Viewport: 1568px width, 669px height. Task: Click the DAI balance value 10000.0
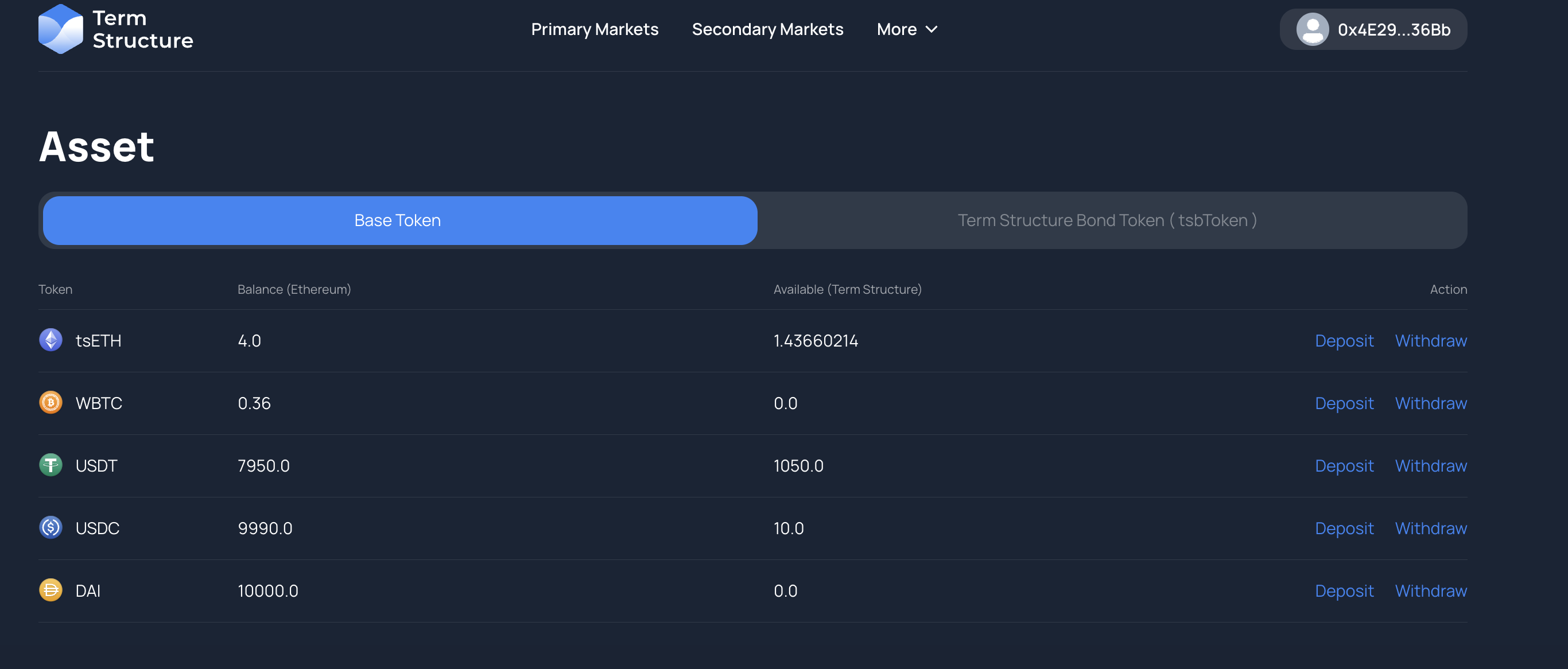[x=268, y=590]
